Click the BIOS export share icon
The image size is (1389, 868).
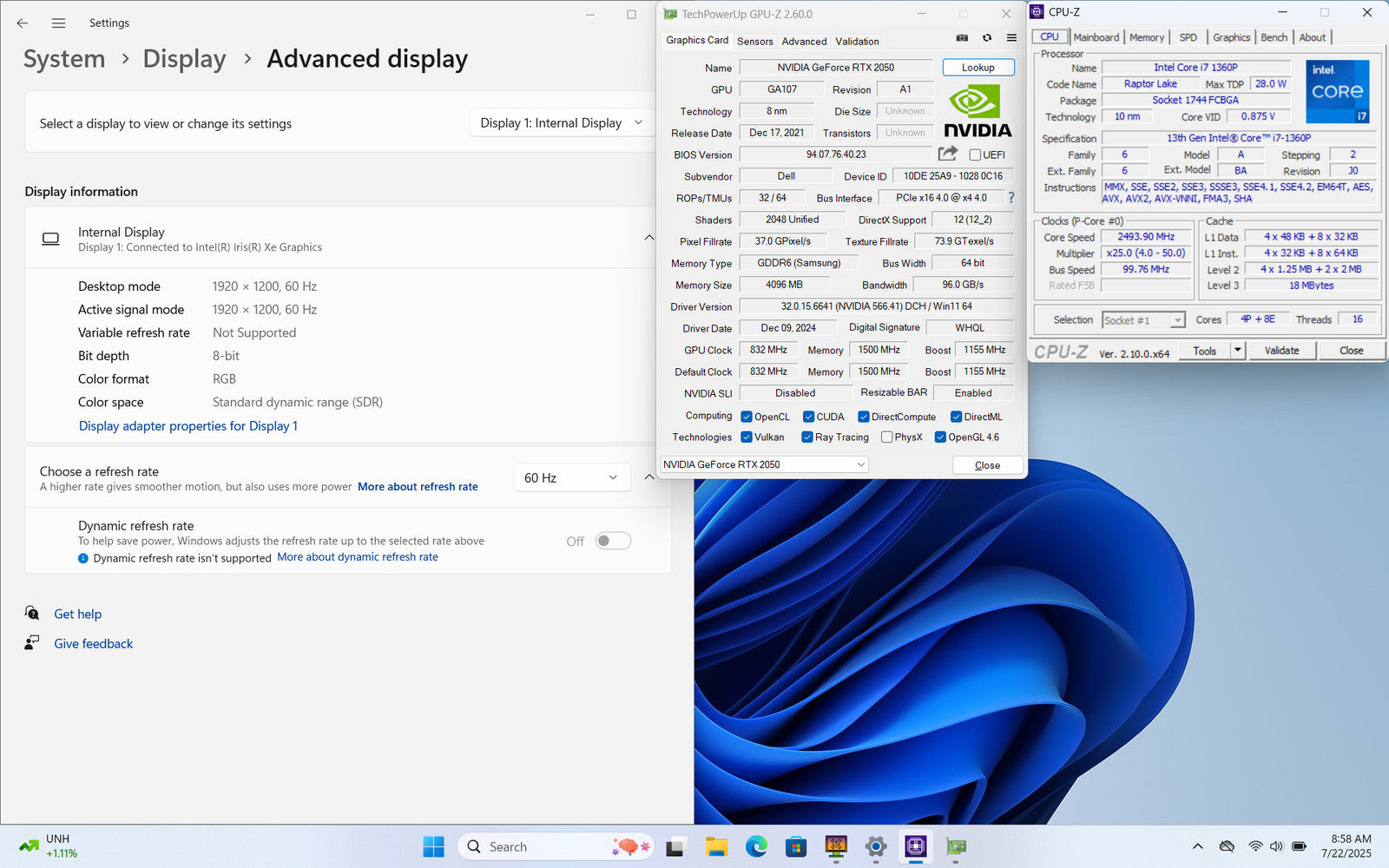tap(947, 154)
